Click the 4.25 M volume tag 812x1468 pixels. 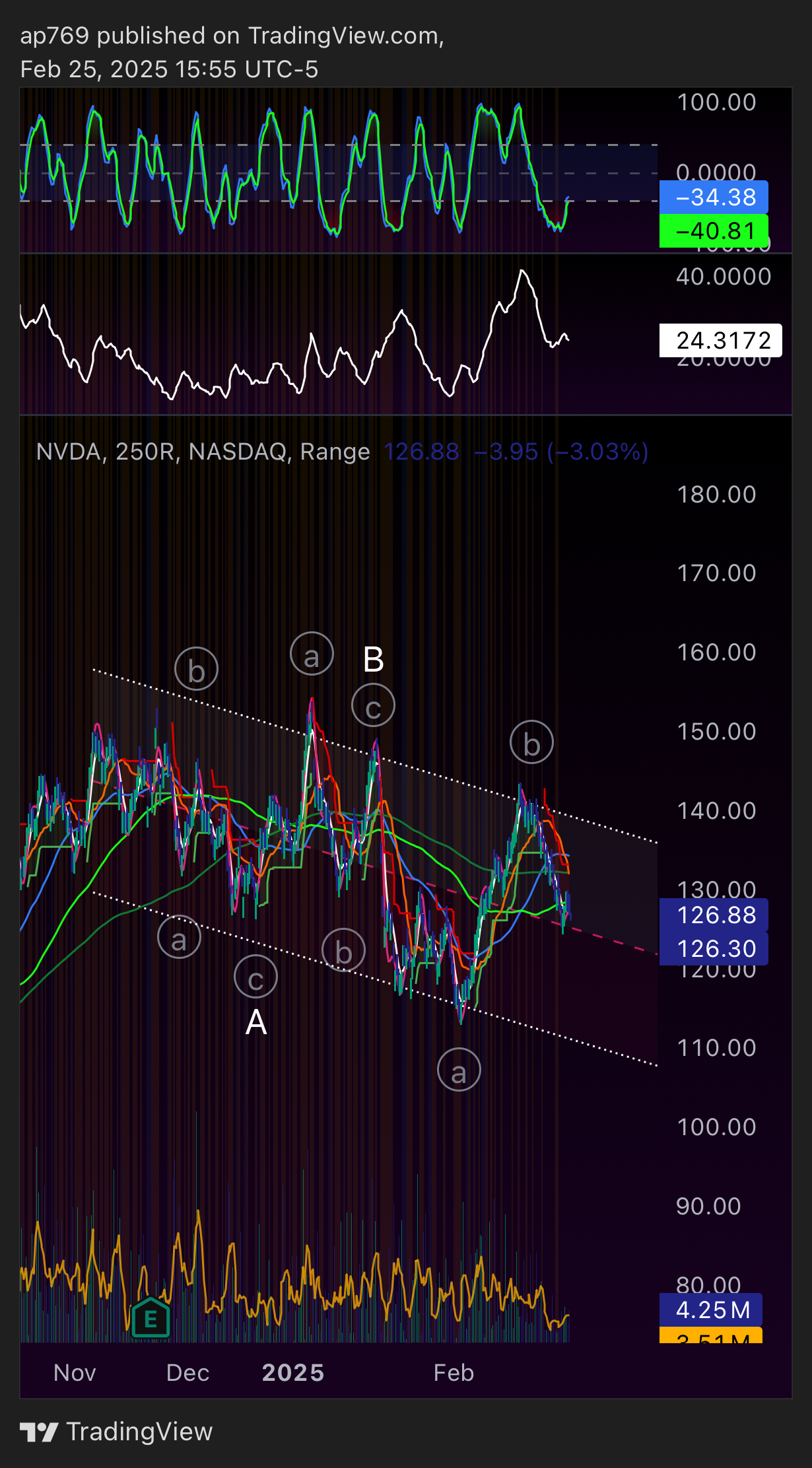point(711,1310)
